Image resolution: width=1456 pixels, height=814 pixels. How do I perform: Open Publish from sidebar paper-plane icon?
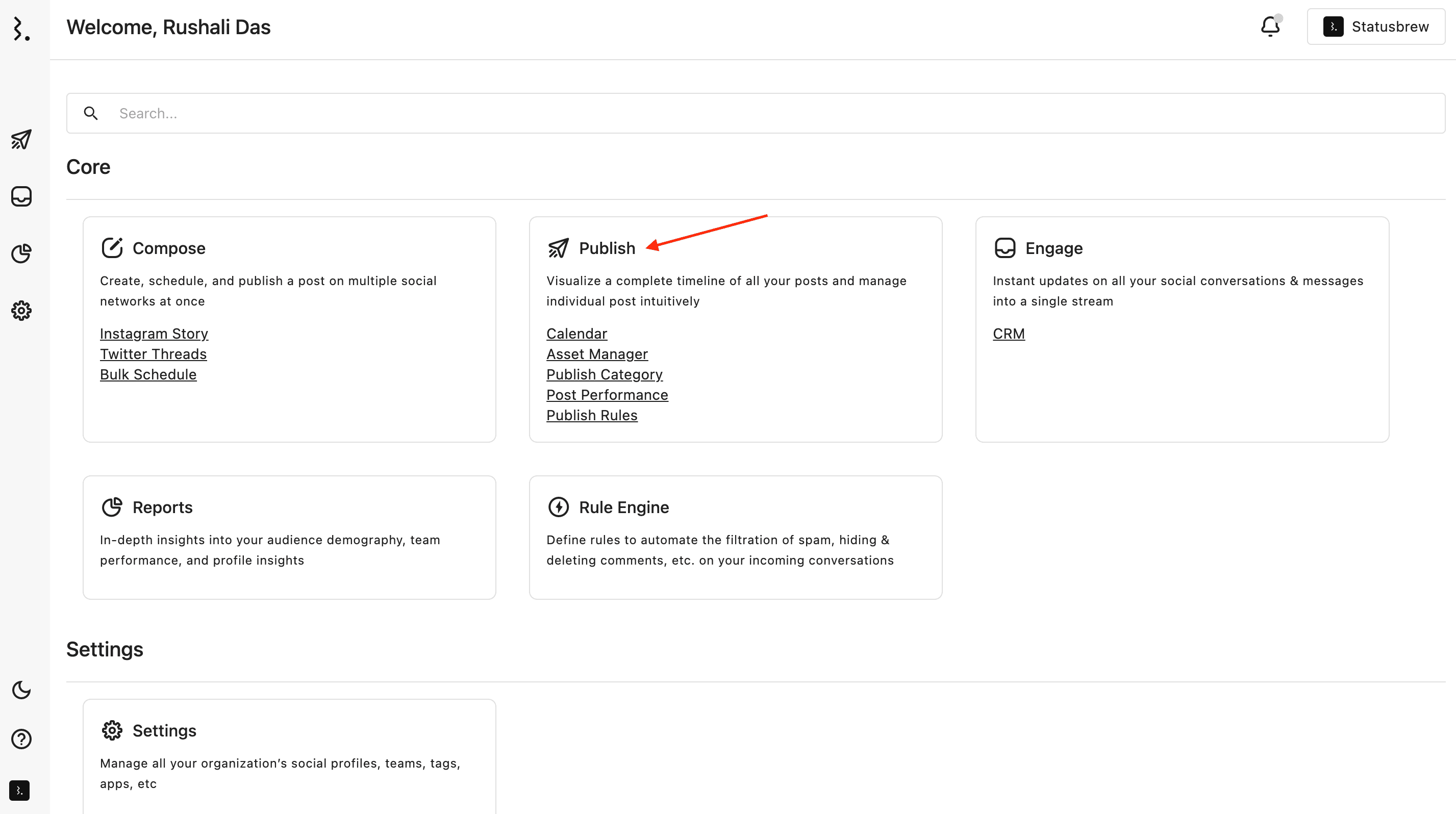[21, 140]
